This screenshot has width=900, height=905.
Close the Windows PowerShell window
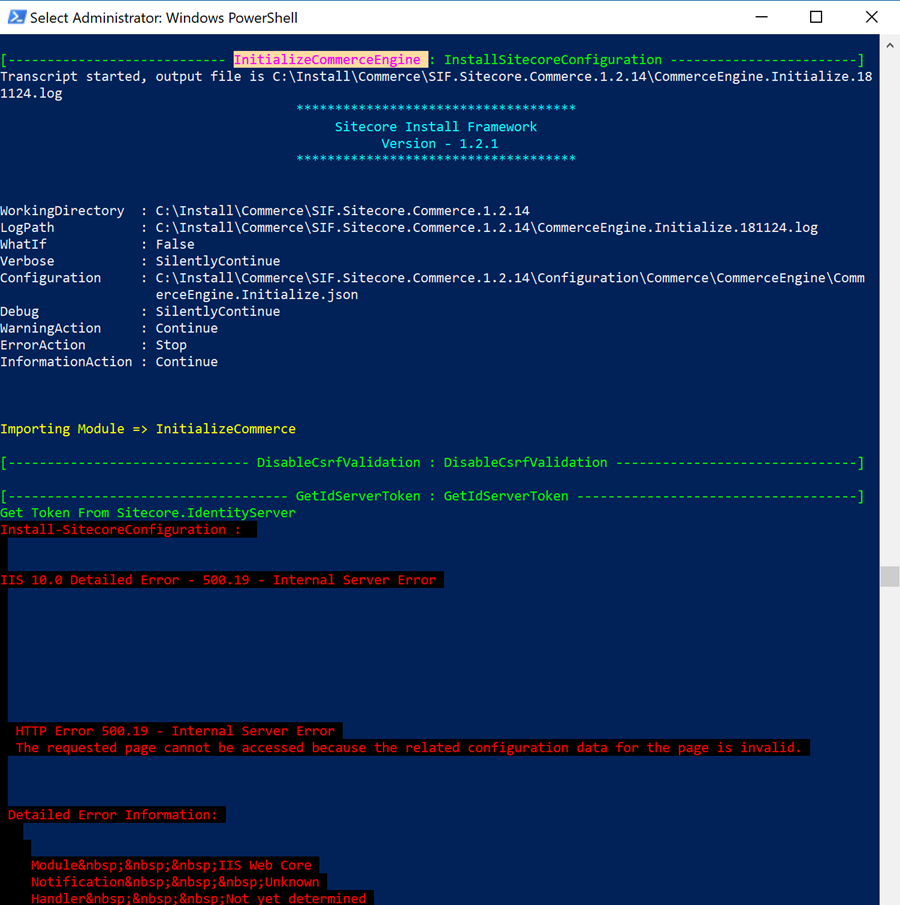point(871,17)
